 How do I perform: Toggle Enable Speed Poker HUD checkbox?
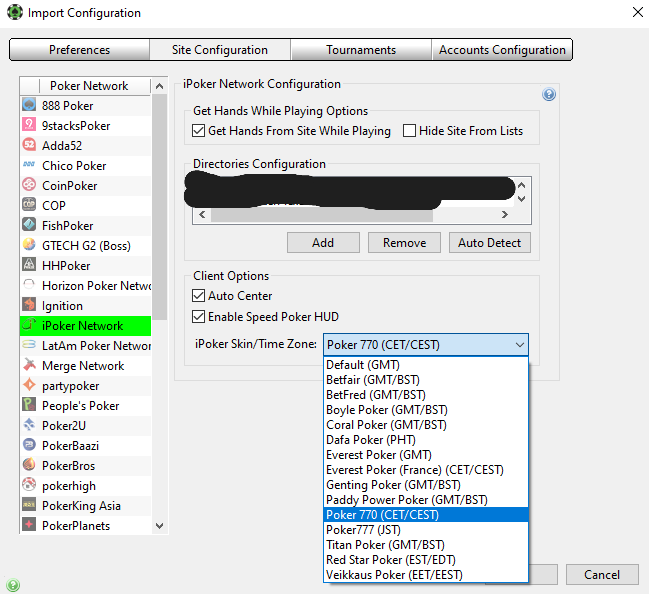[x=198, y=317]
